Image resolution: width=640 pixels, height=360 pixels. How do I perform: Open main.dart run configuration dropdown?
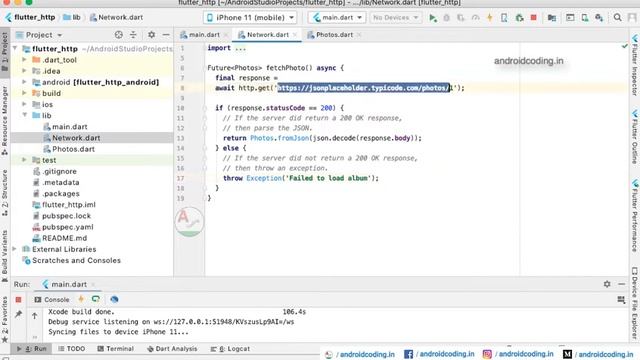(337, 18)
